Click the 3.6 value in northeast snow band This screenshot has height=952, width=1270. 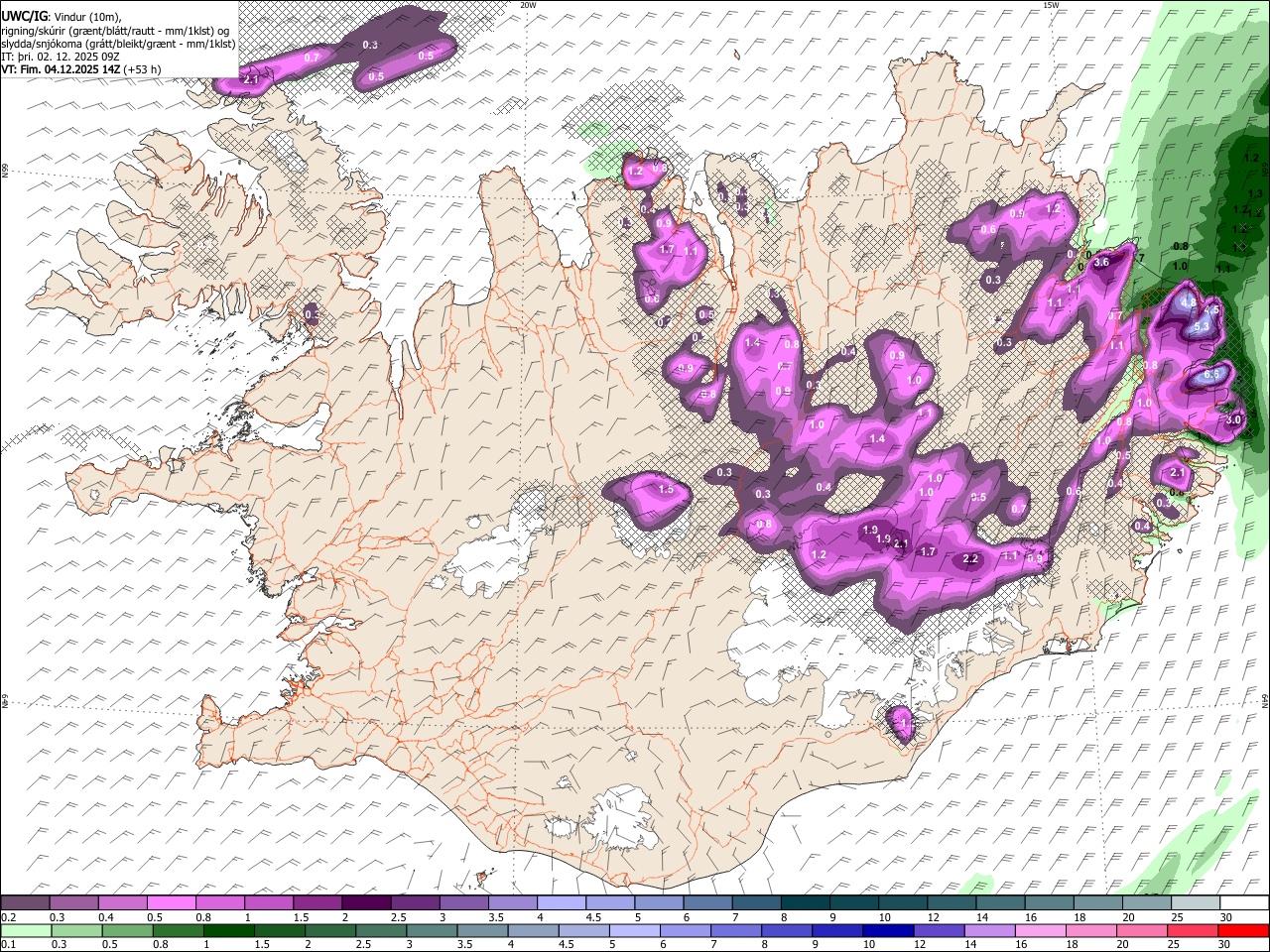tap(1101, 263)
